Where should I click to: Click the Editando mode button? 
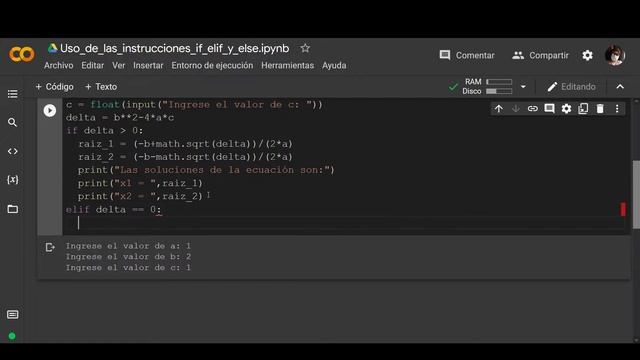click(571, 87)
